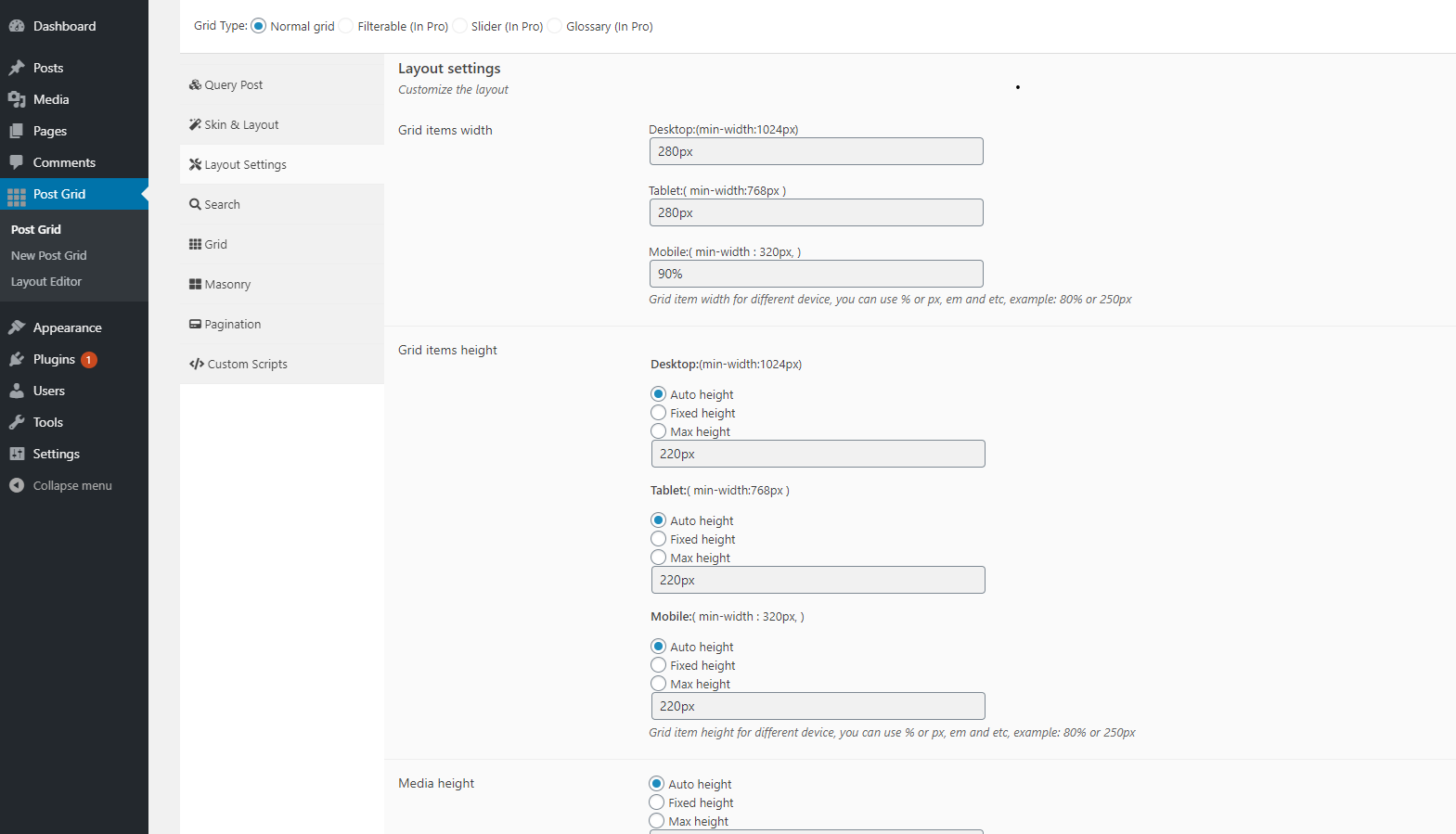Choose Fixed height under Media height
The image size is (1456, 834).
pyautogui.click(x=657, y=802)
